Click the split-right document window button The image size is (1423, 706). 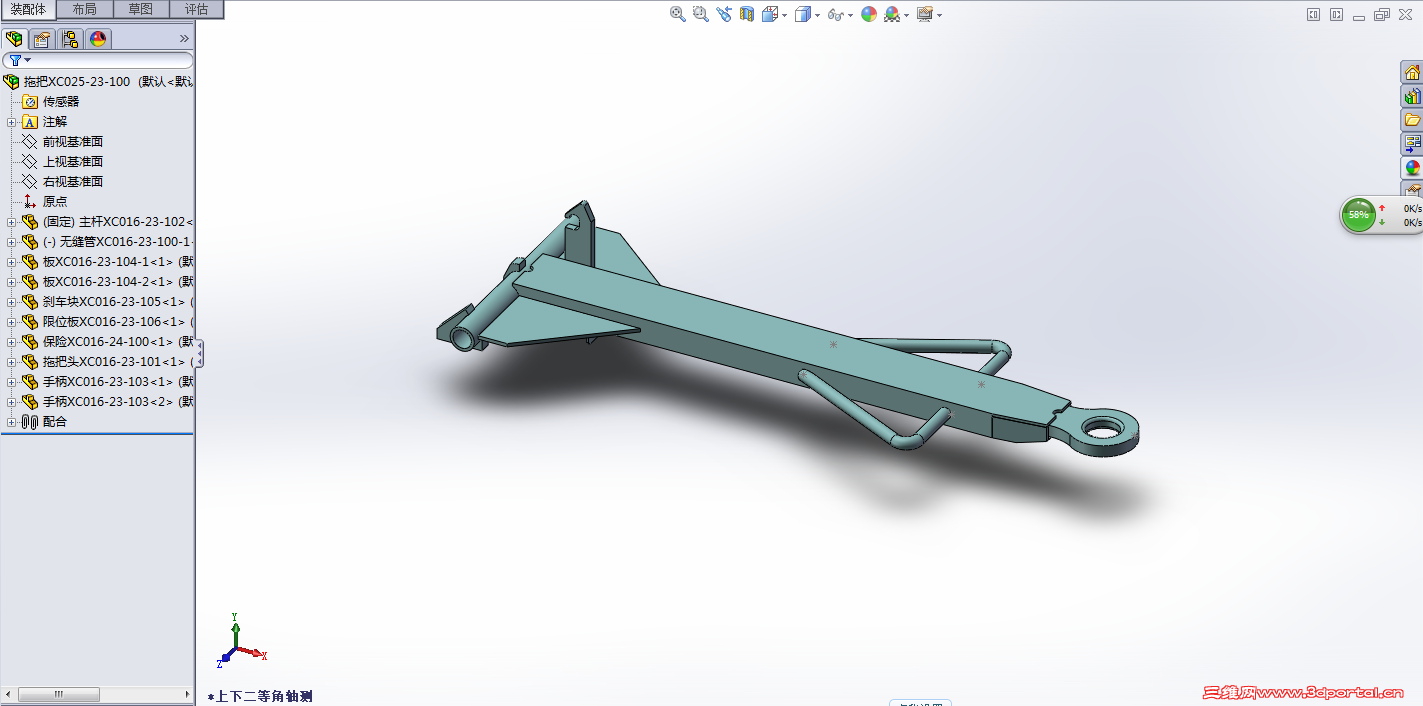(x=1335, y=14)
